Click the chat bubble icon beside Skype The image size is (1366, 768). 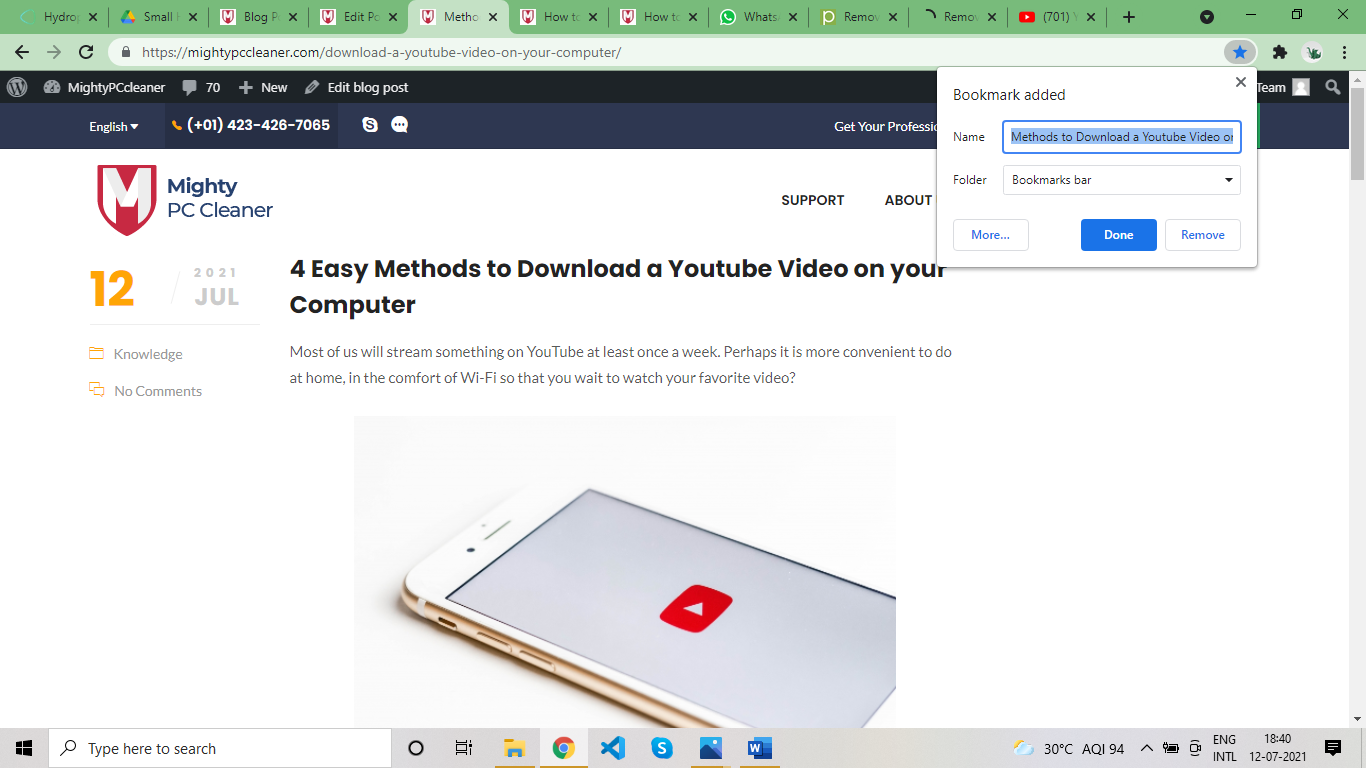click(x=400, y=125)
